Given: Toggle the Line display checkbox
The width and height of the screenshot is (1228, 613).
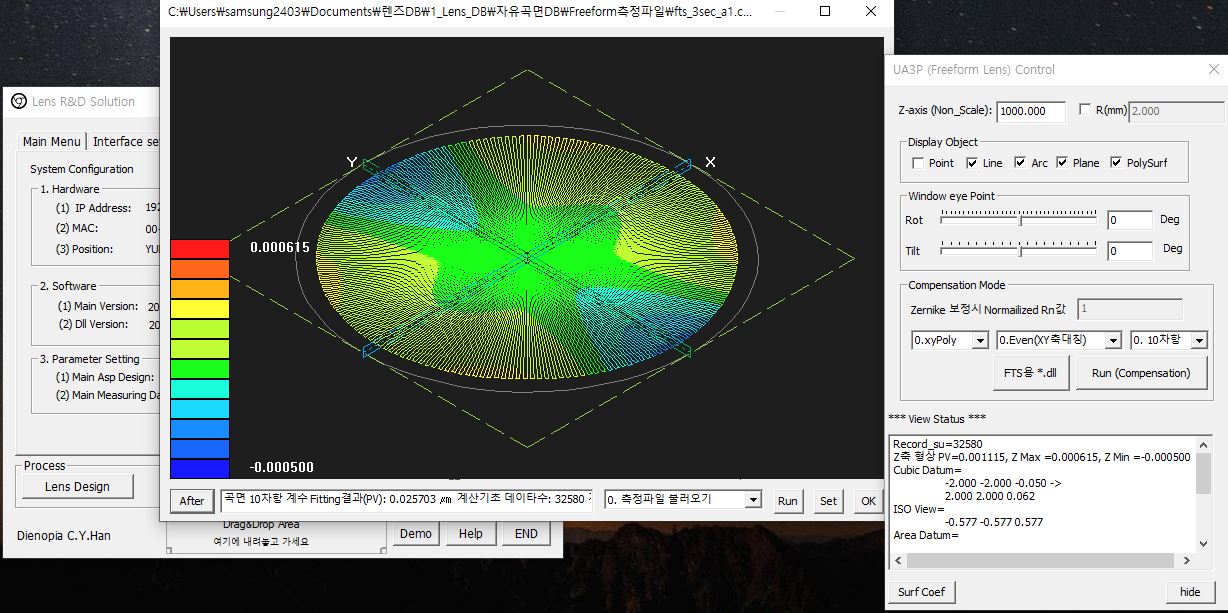Looking at the screenshot, I should (x=972, y=163).
